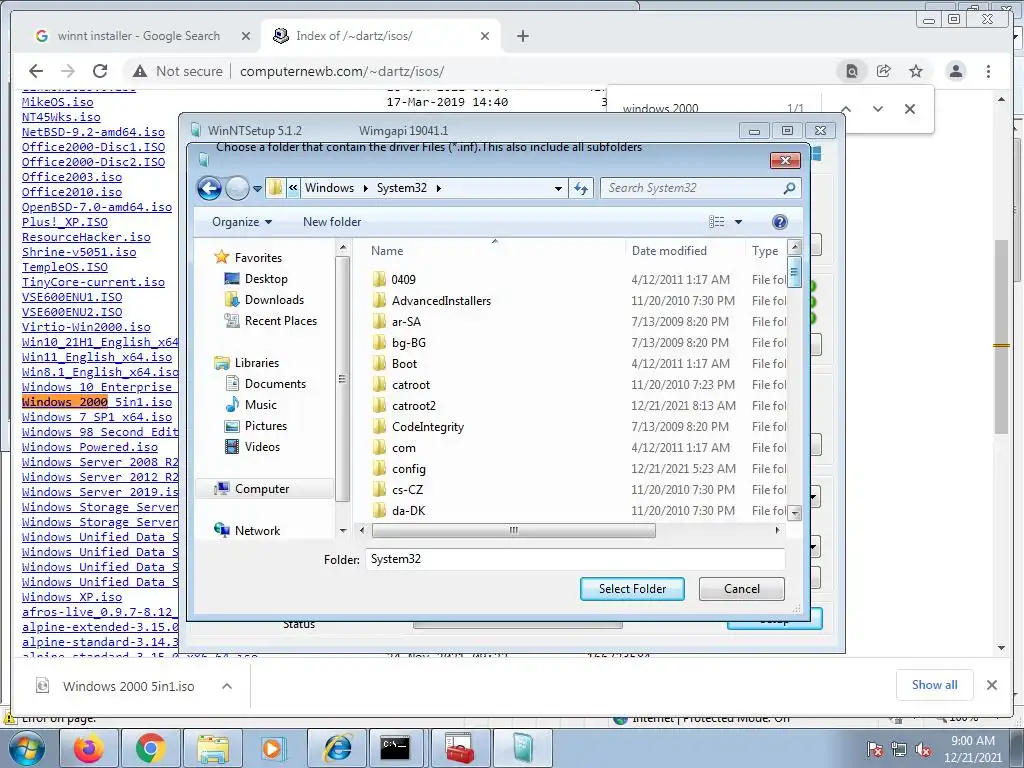Expand download options for Windows 2000 5in1.iso

click(227, 686)
